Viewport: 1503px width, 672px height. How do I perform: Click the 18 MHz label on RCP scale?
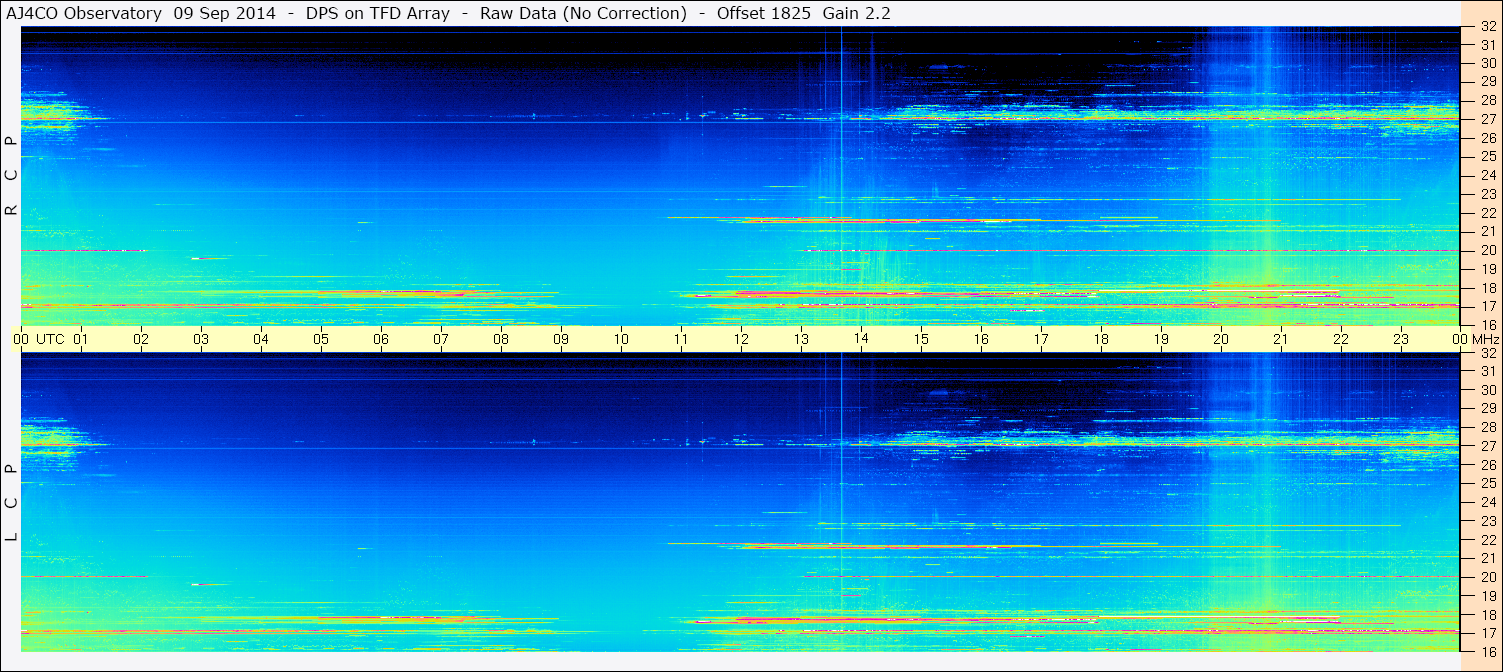click(x=1488, y=288)
